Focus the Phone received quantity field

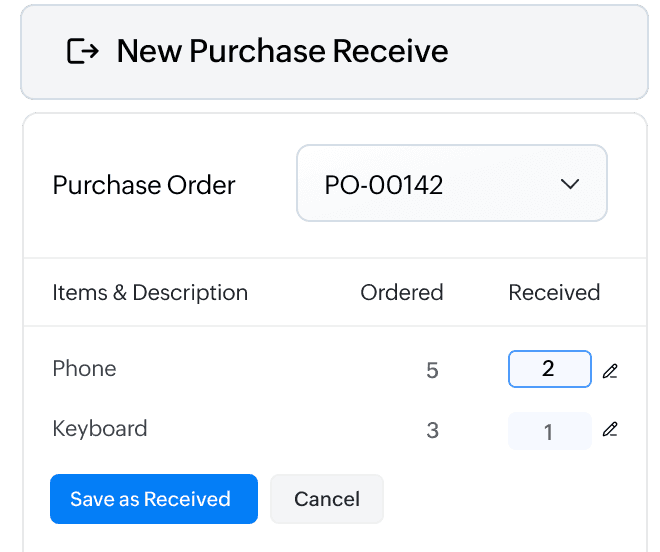click(549, 369)
